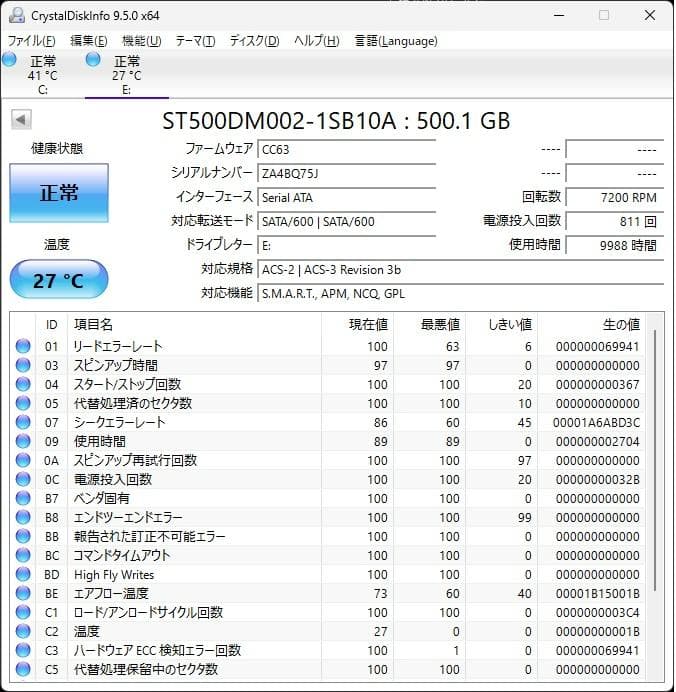Click the ファームウェア field showing CC63
Screen dimensions: 676x692
click(x=347, y=149)
